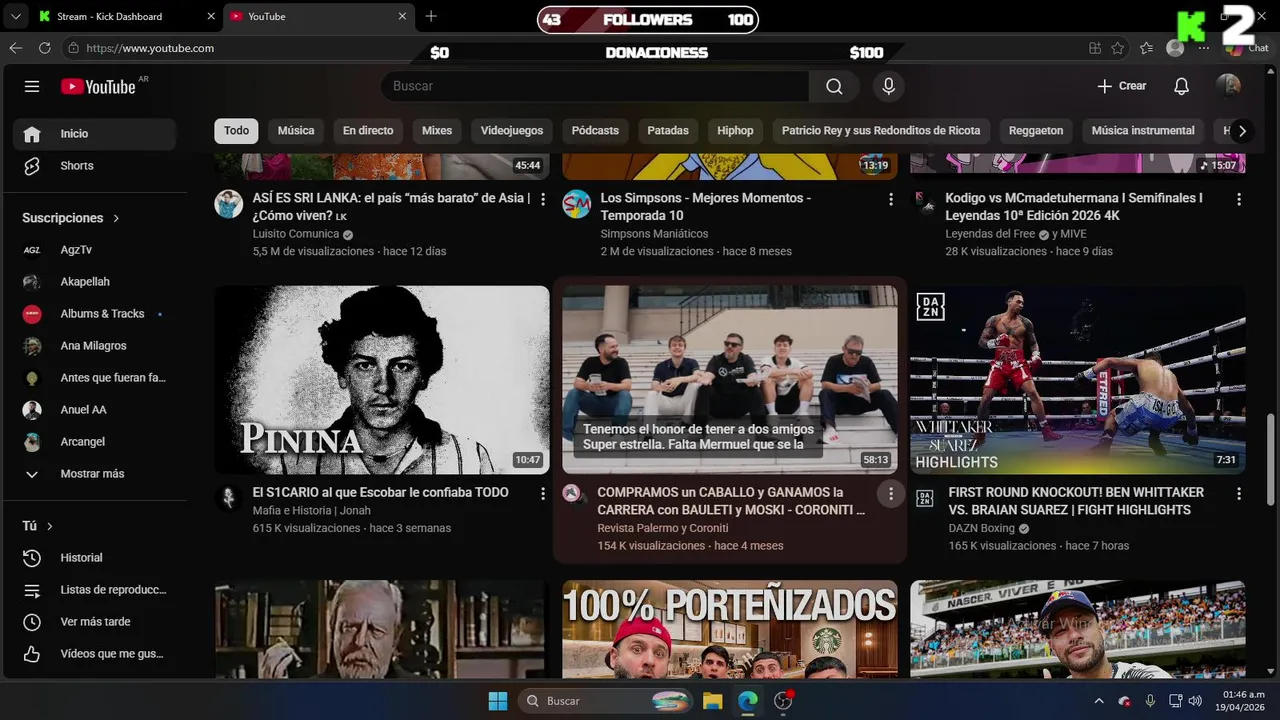The width and height of the screenshot is (1280, 720).
Task: Open Inicio in the sidebar
Action: [95, 134]
